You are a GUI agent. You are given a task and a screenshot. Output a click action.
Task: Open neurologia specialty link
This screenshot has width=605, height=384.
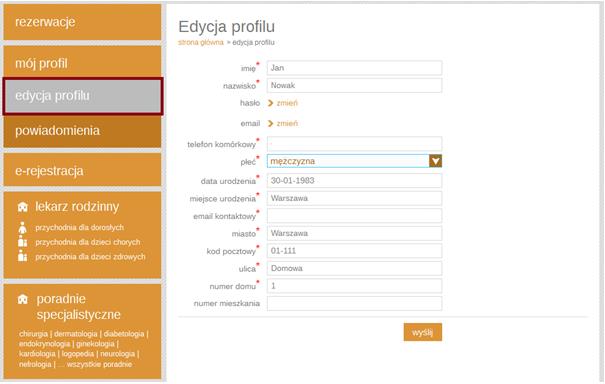coord(118,354)
